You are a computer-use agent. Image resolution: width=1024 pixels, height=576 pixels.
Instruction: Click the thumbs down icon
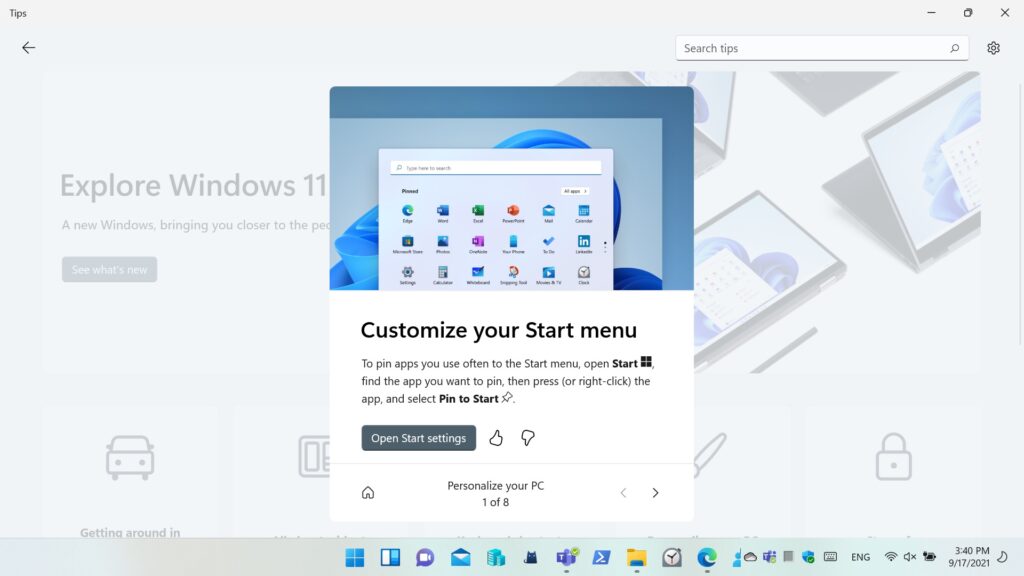tap(528, 438)
